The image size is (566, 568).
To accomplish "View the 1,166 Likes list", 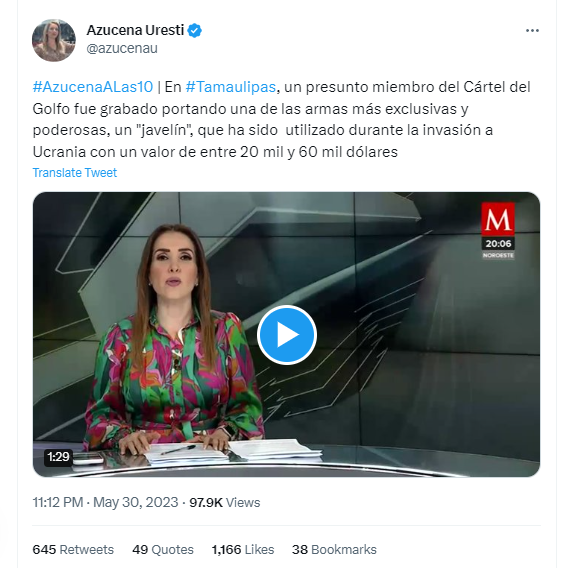I will pos(243,550).
